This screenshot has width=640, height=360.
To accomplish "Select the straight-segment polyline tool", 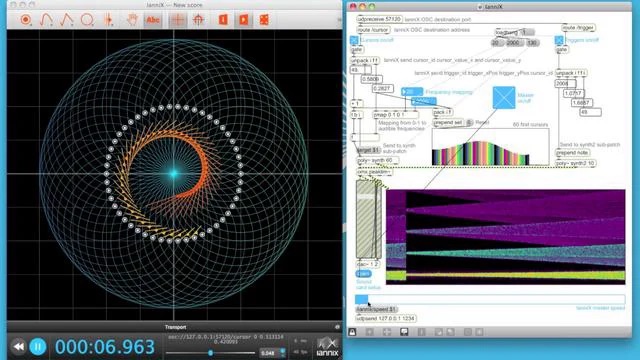I will (67, 20).
